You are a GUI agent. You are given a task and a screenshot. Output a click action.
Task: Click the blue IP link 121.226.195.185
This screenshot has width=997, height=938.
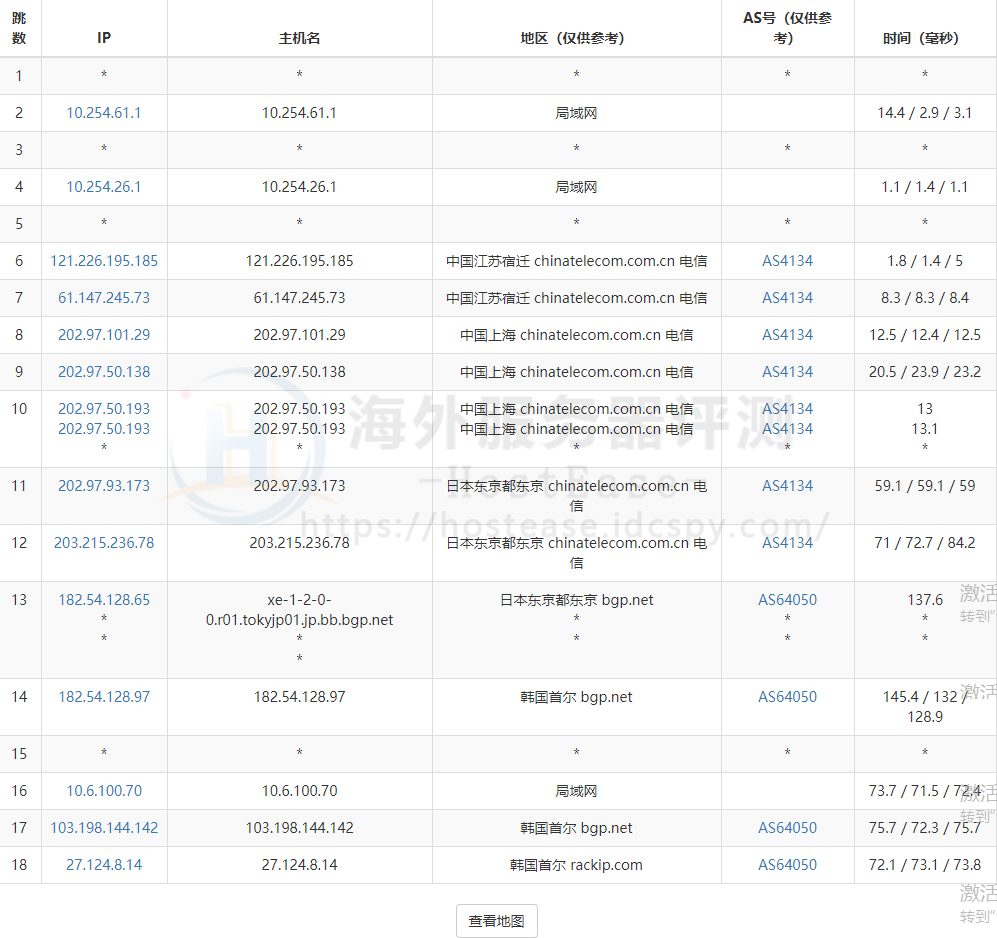(x=104, y=261)
